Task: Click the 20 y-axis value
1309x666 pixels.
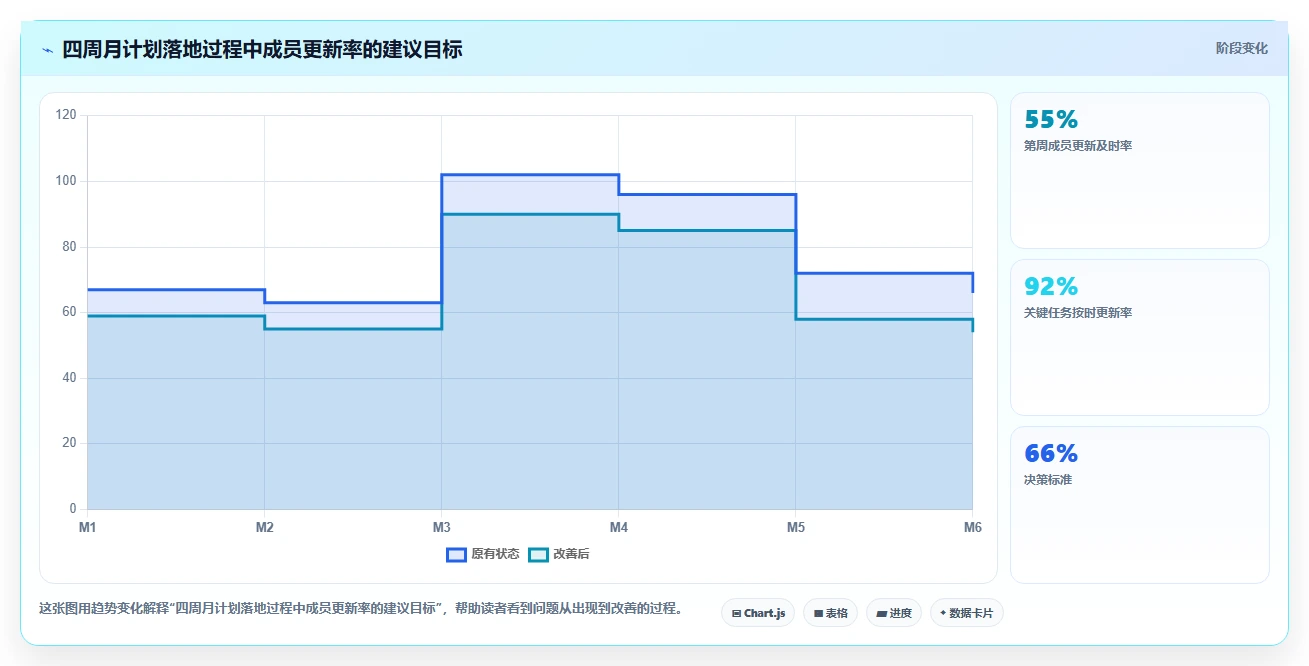Action: pos(69,443)
